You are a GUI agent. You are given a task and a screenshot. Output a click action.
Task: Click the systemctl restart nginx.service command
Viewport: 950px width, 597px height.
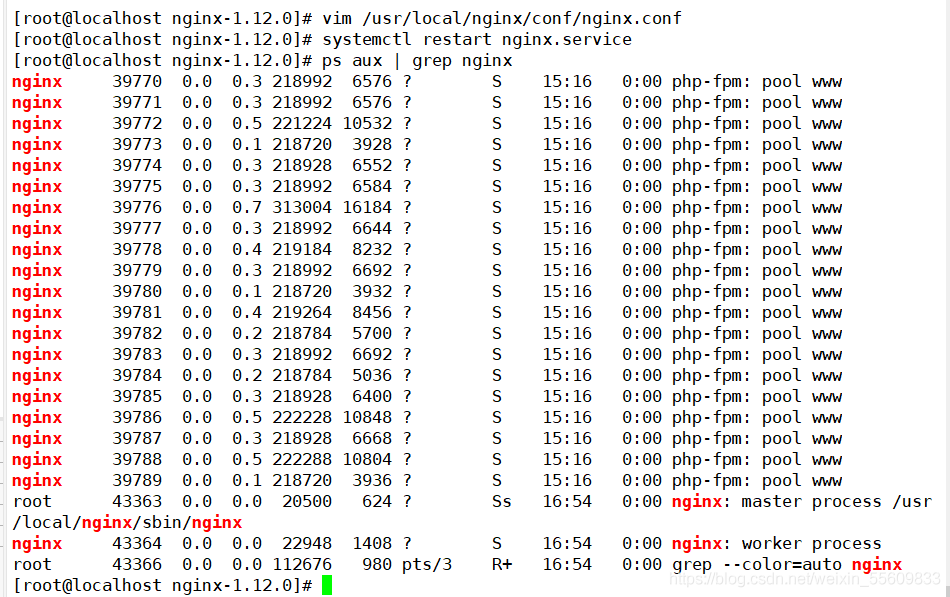pos(477,40)
